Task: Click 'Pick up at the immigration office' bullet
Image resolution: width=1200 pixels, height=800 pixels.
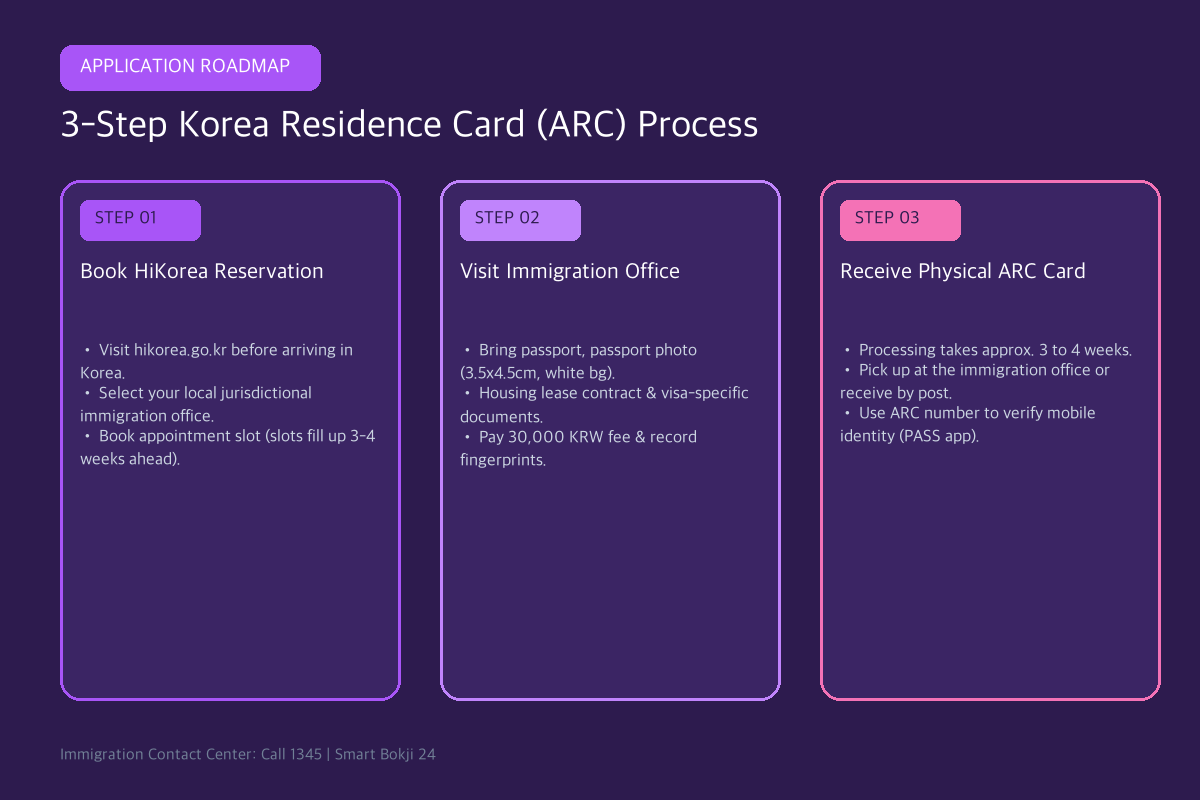Action: pos(975,381)
